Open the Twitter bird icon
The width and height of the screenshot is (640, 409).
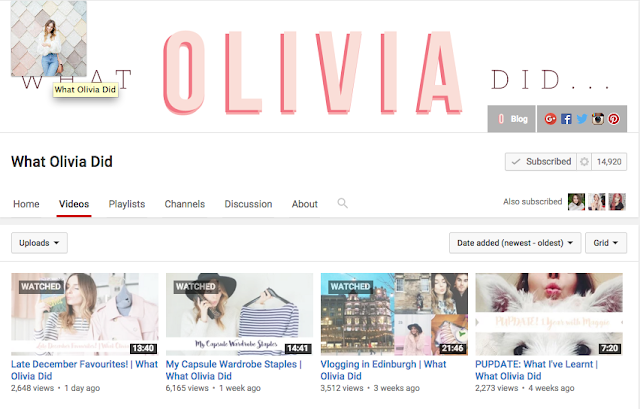click(582, 119)
